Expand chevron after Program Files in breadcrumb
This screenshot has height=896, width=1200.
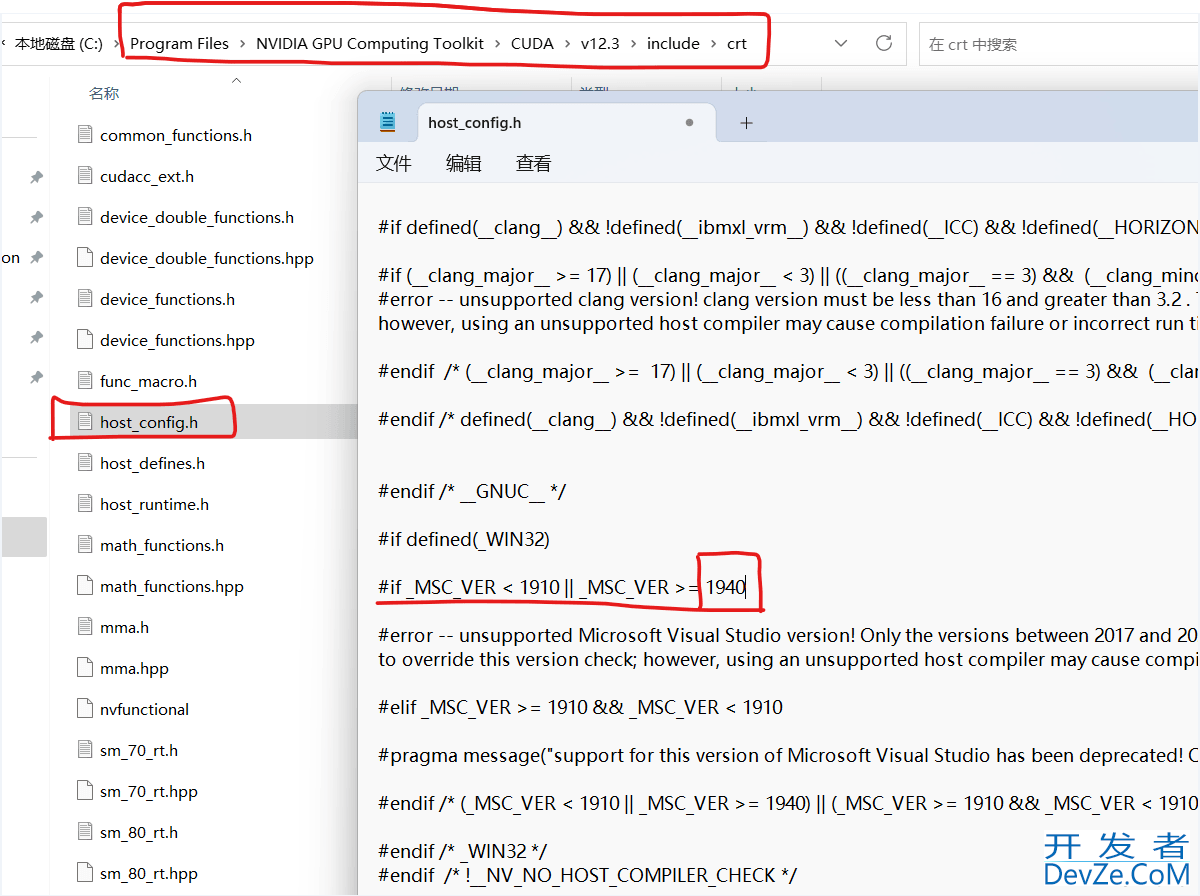243,44
